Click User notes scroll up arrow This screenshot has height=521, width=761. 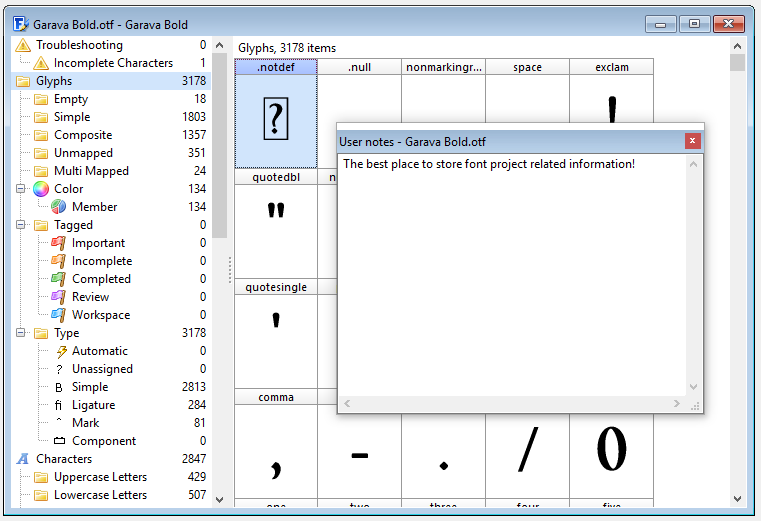click(694, 164)
